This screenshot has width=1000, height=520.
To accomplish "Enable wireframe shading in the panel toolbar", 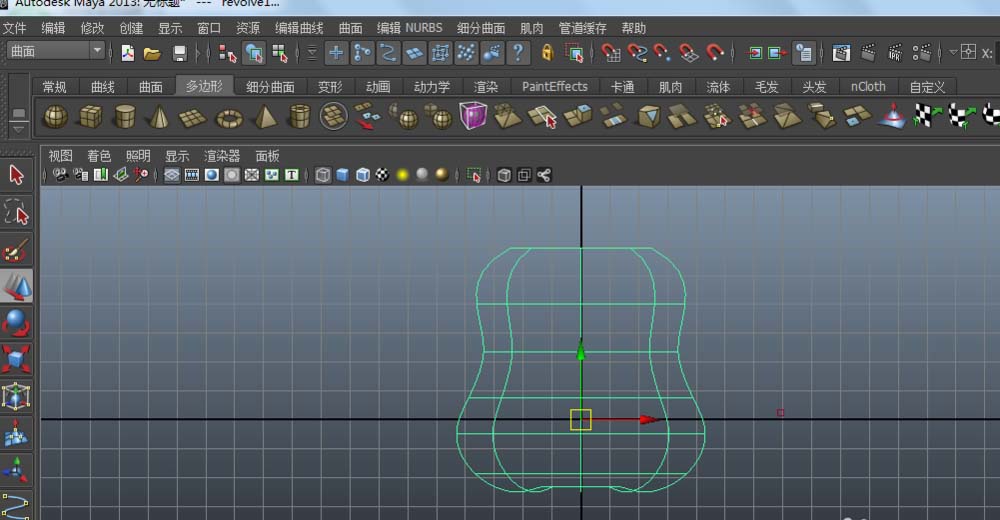I will pos(323,175).
